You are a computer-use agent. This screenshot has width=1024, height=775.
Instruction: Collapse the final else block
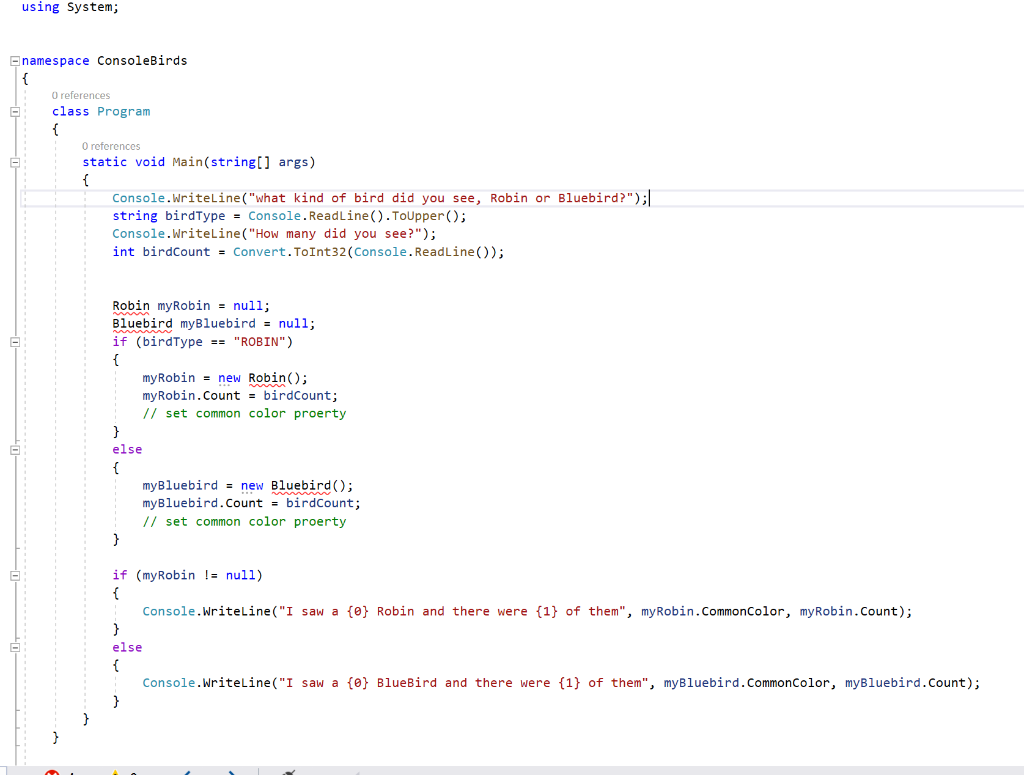click(14, 647)
